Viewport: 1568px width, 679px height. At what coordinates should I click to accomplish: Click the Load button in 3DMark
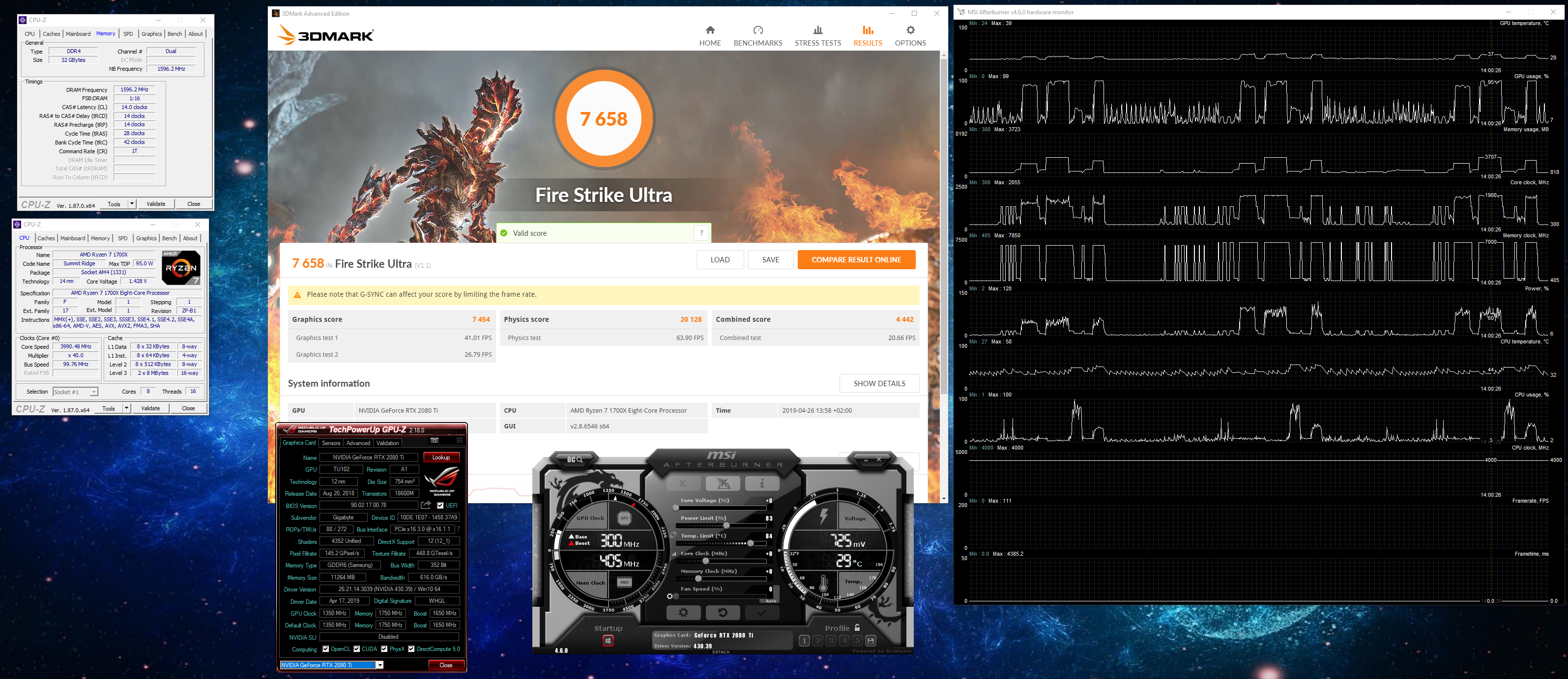pyautogui.click(x=720, y=260)
